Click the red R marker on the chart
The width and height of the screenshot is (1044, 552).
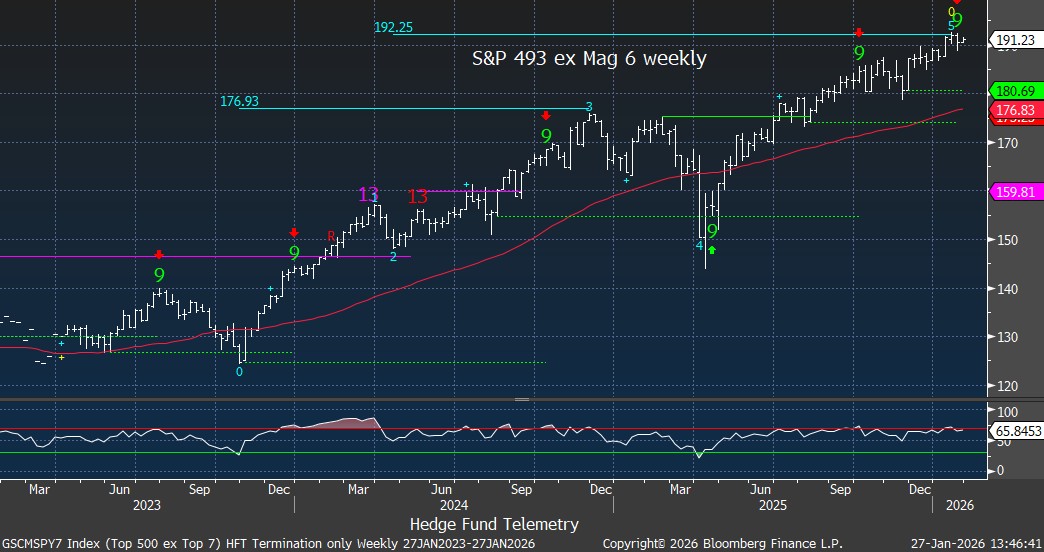331,235
